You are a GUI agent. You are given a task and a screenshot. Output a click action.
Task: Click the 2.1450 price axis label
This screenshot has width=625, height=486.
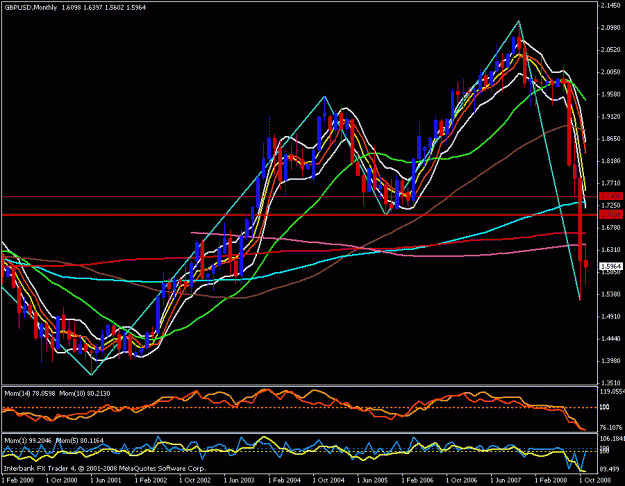611,5
